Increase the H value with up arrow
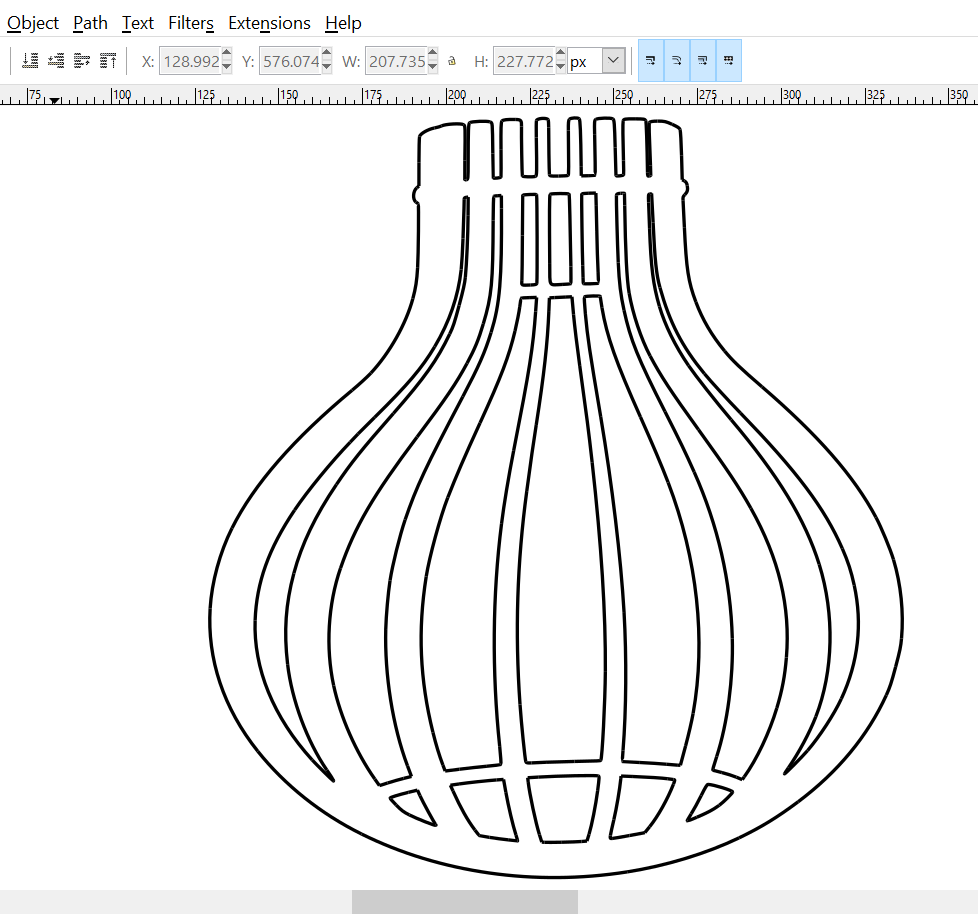The width and height of the screenshot is (978, 914). pos(561,54)
